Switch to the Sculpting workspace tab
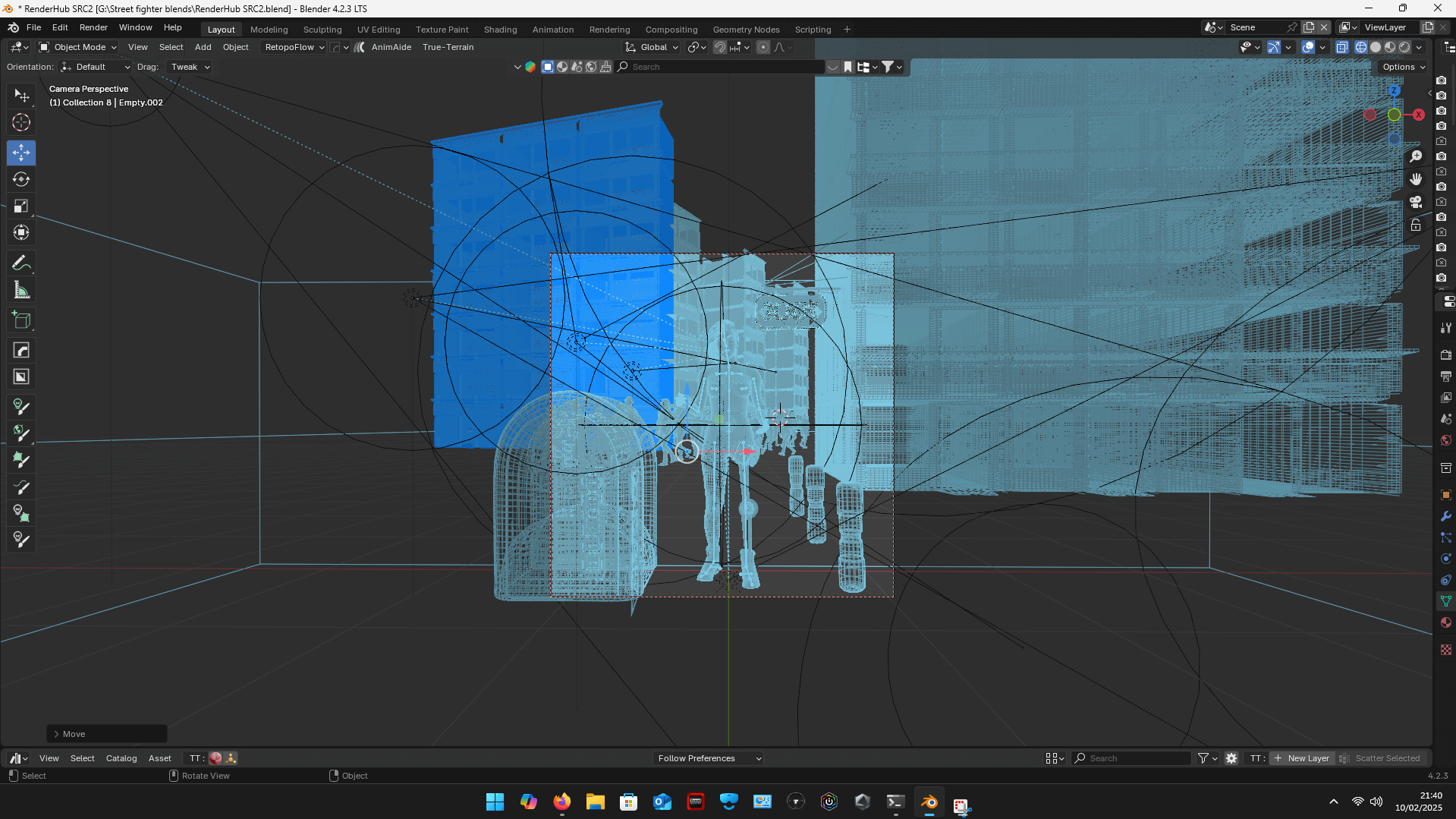The height and width of the screenshot is (819, 1456). (322, 30)
